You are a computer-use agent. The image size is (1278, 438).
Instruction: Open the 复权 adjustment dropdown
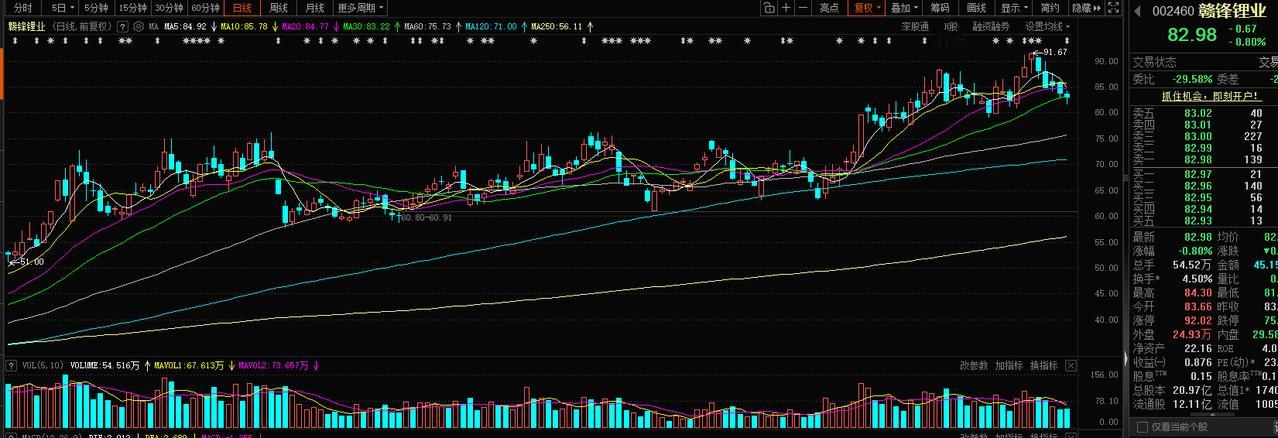(x=866, y=7)
